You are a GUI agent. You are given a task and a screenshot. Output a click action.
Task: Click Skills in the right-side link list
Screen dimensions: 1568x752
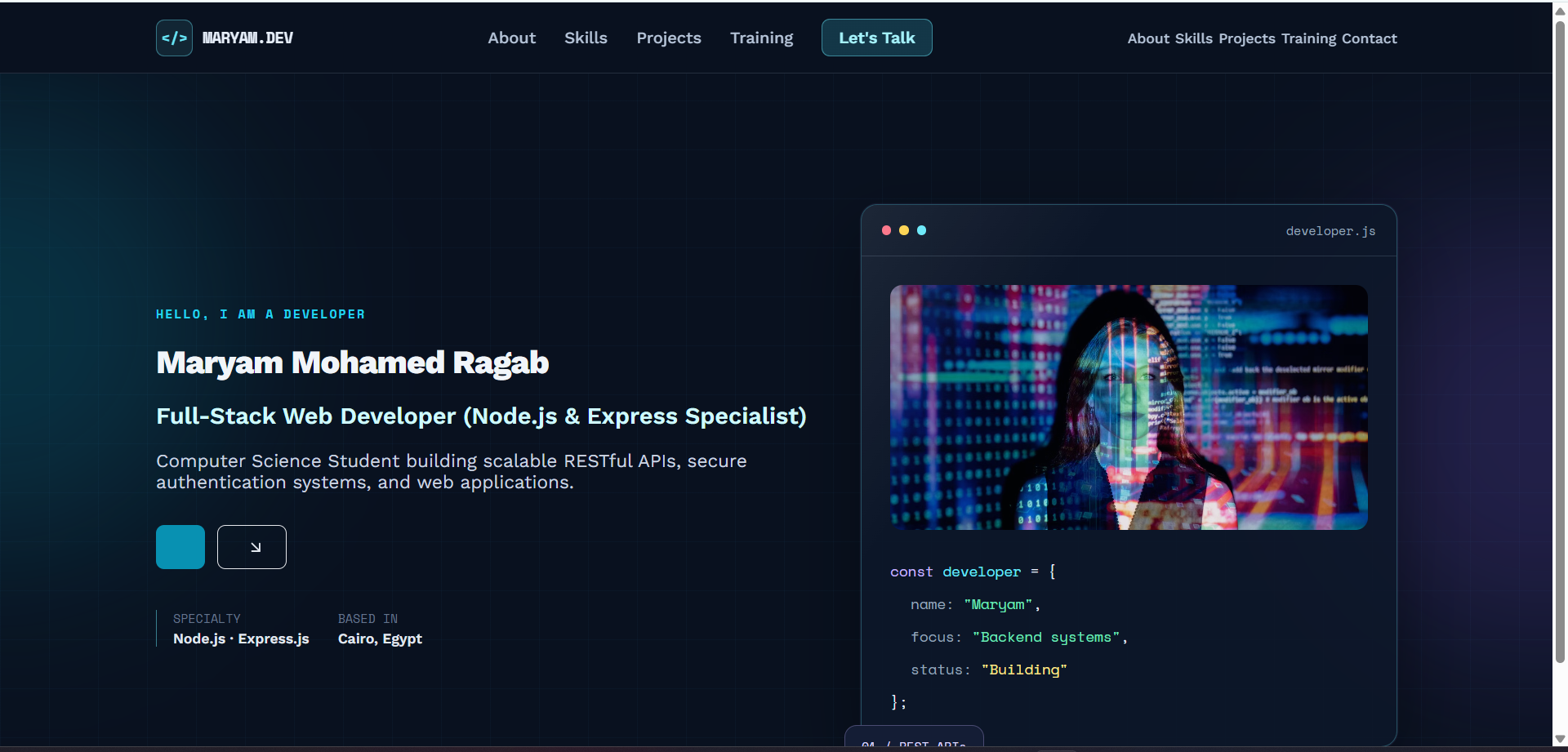1193,38
